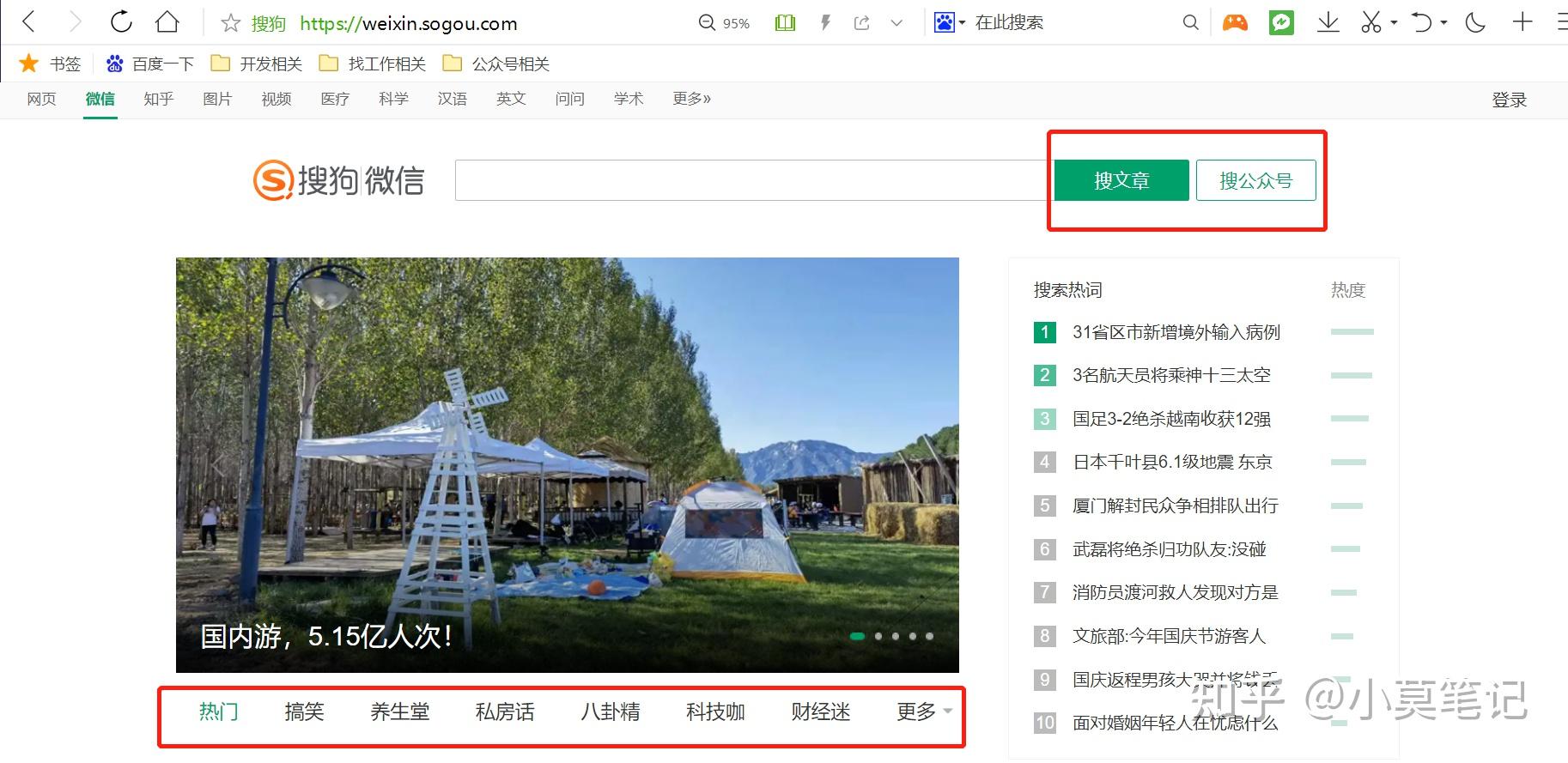Select the second carousel dot

coord(878,636)
